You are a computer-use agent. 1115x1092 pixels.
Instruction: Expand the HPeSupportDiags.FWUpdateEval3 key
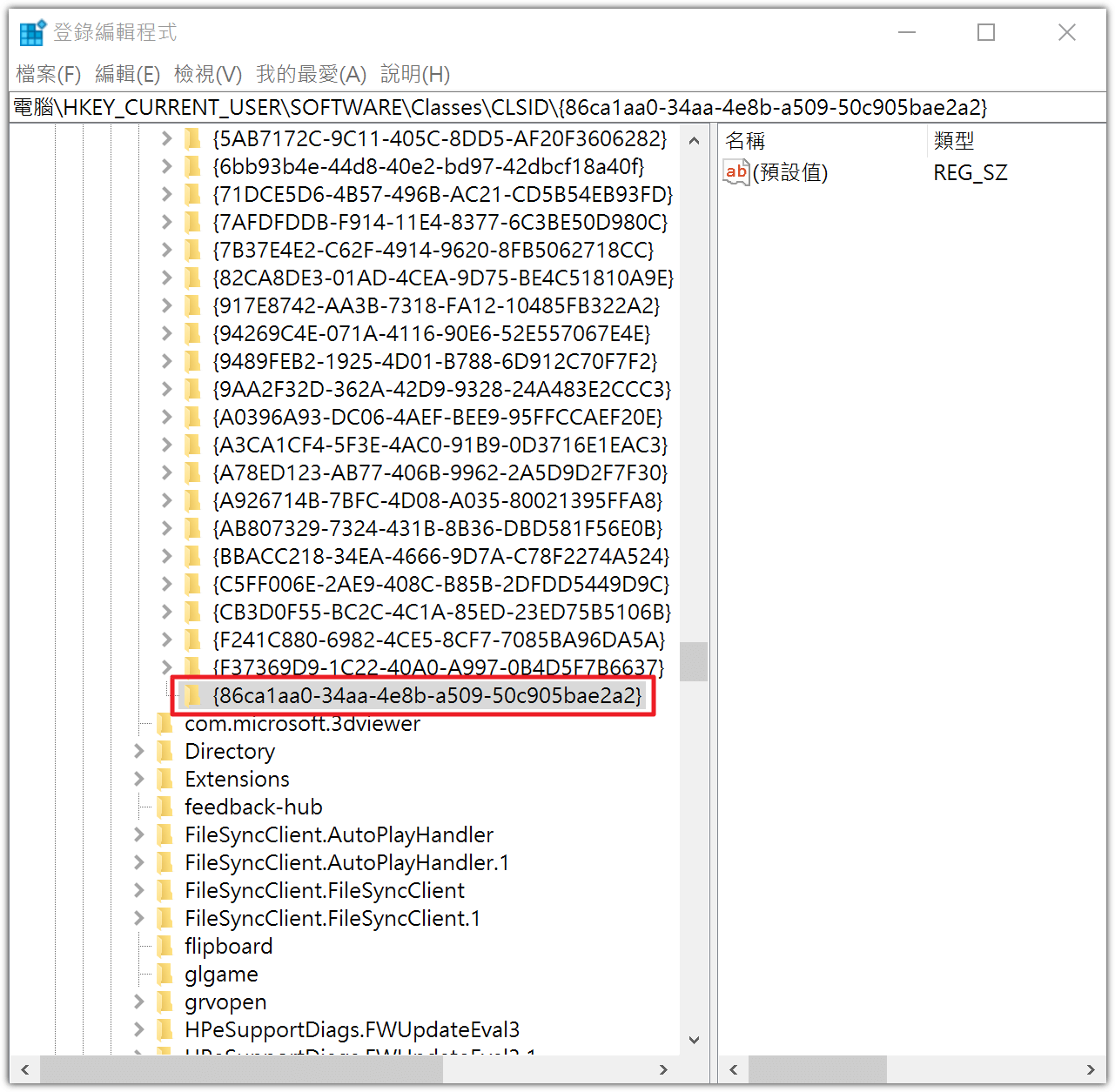[139, 1029]
